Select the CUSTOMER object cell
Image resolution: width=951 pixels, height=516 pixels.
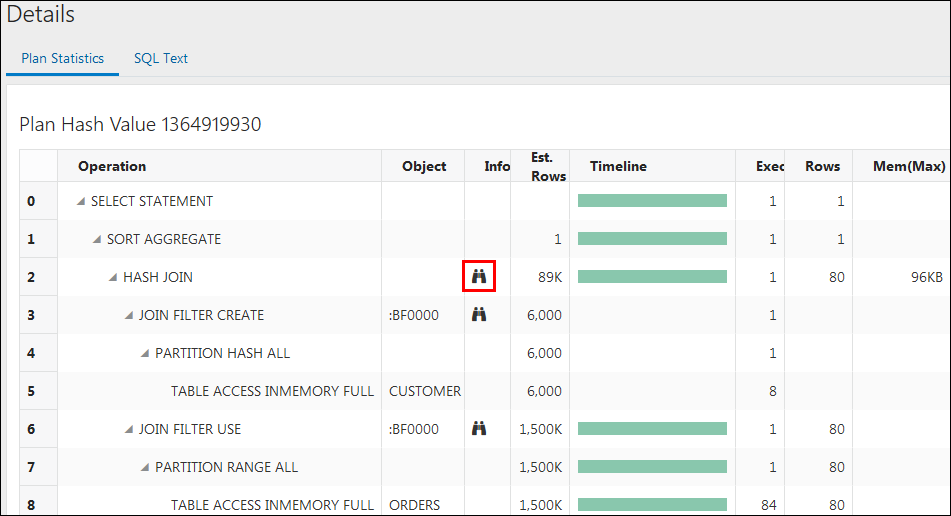(x=425, y=391)
